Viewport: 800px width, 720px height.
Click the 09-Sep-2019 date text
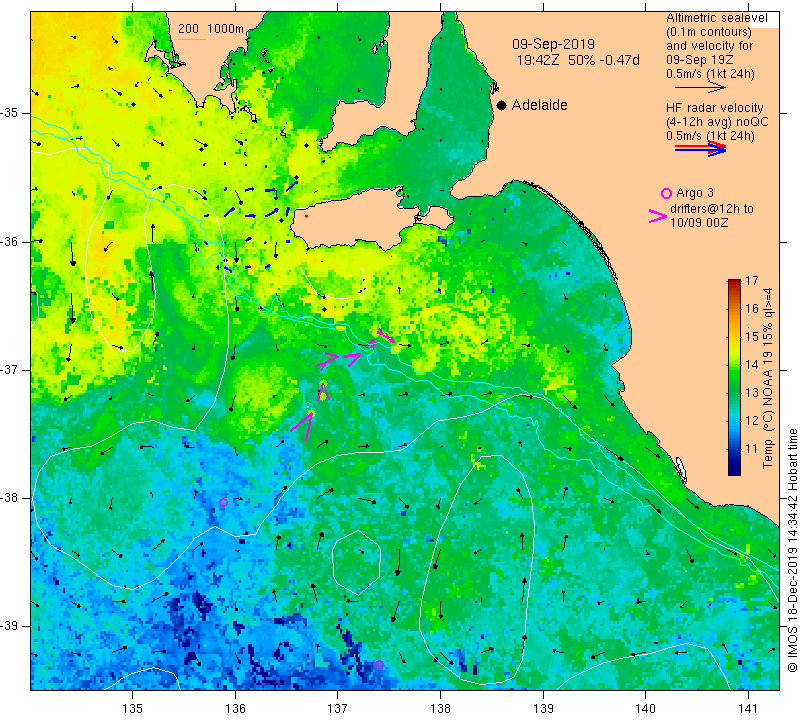point(553,44)
